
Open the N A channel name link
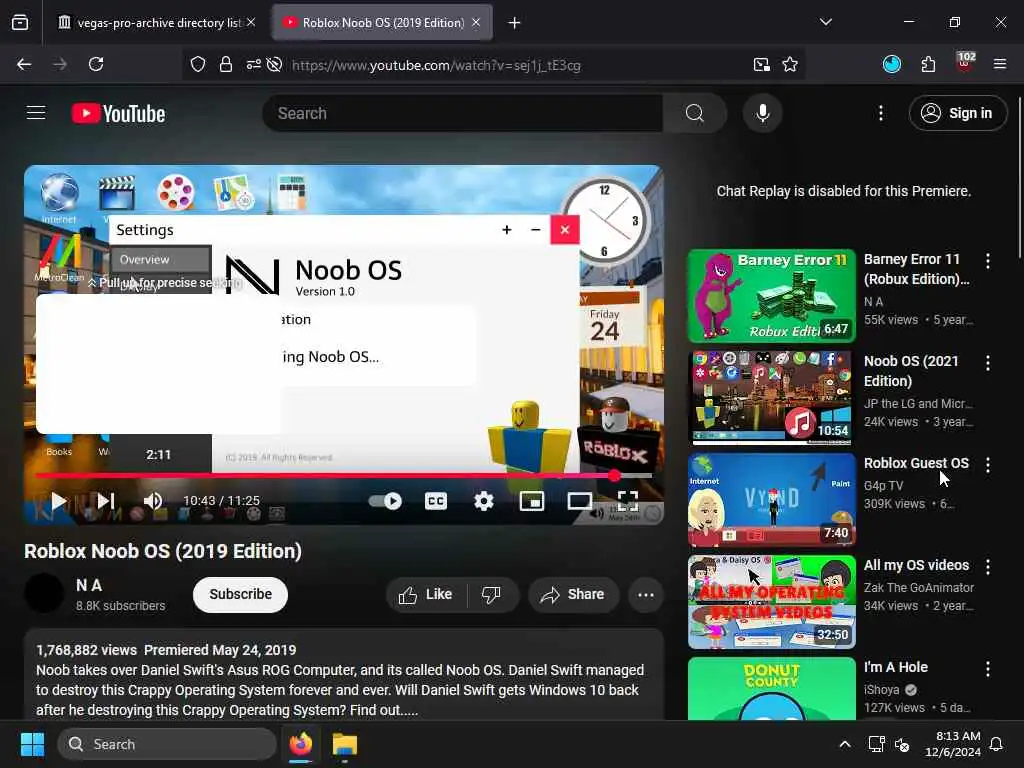(89, 585)
